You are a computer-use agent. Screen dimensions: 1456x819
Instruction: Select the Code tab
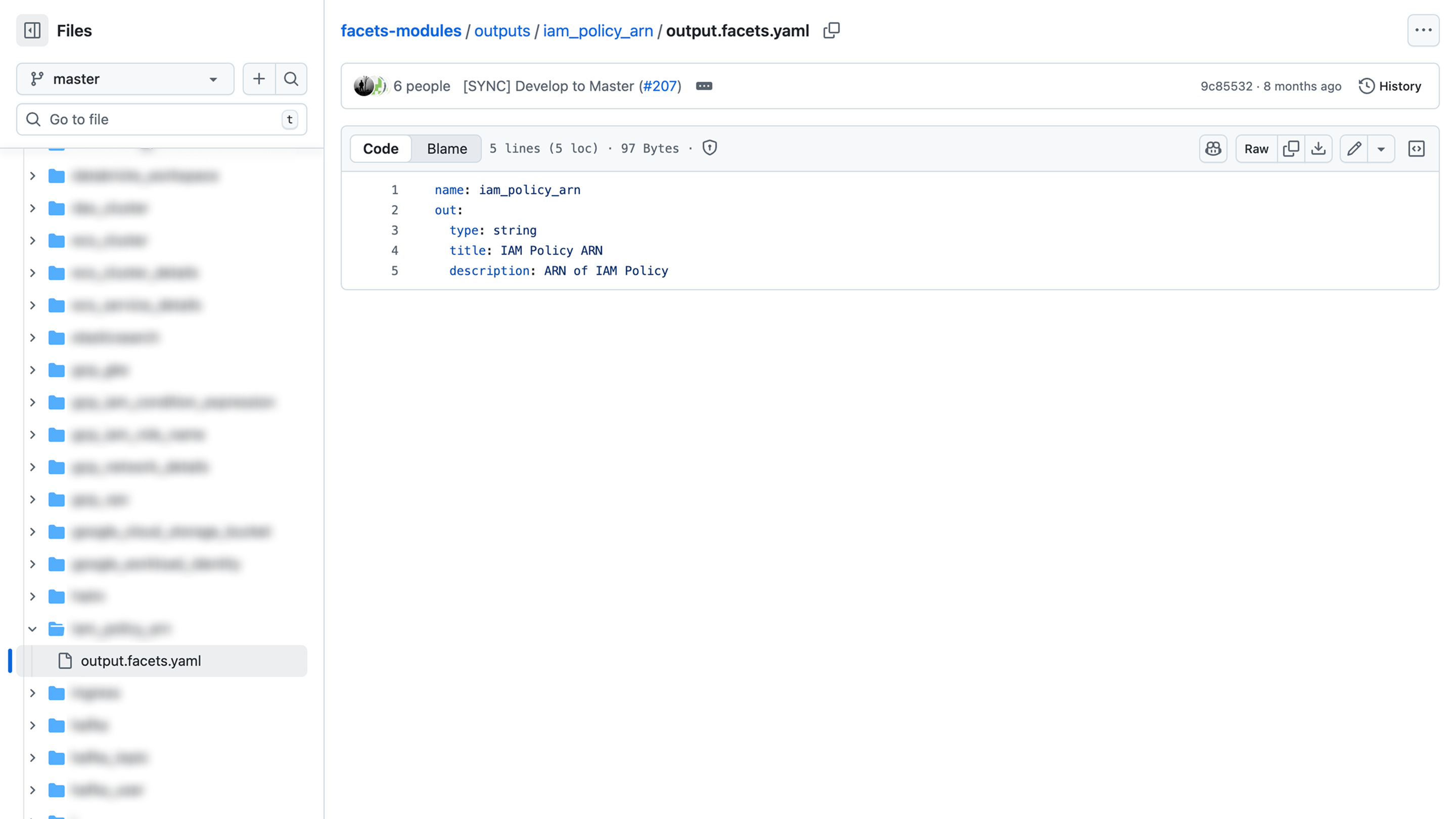pyautogui.click(x=380, y=149)
